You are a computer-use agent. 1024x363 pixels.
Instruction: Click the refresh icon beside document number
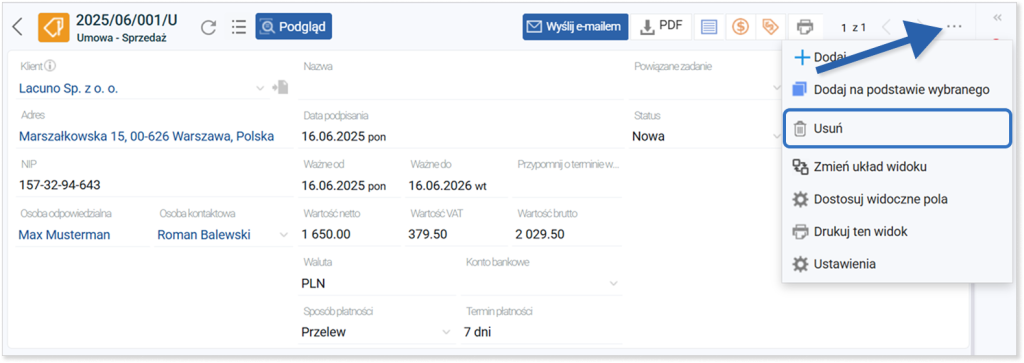click(208, 27)
